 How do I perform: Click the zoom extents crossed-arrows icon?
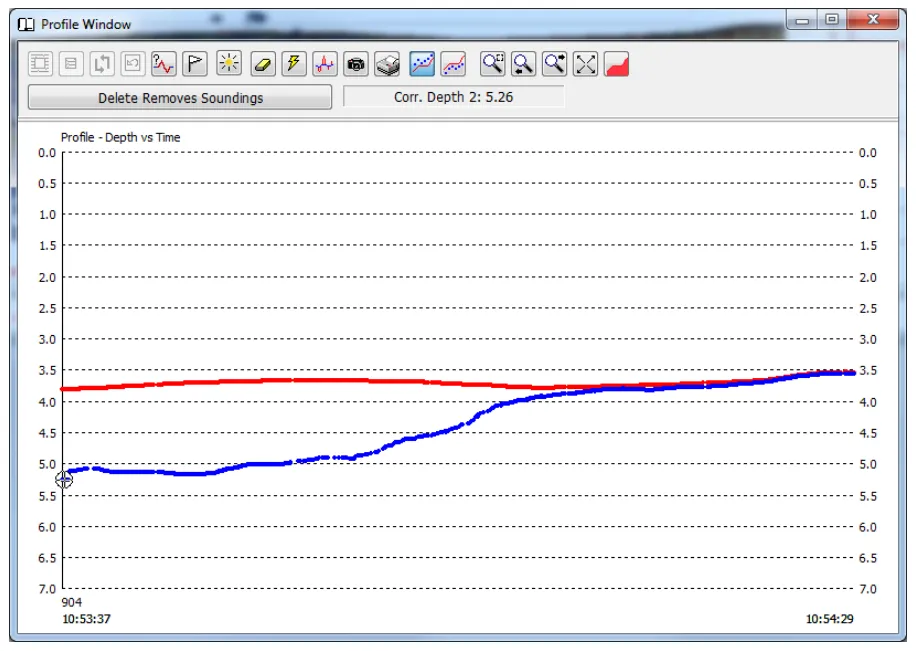(585, 64)
